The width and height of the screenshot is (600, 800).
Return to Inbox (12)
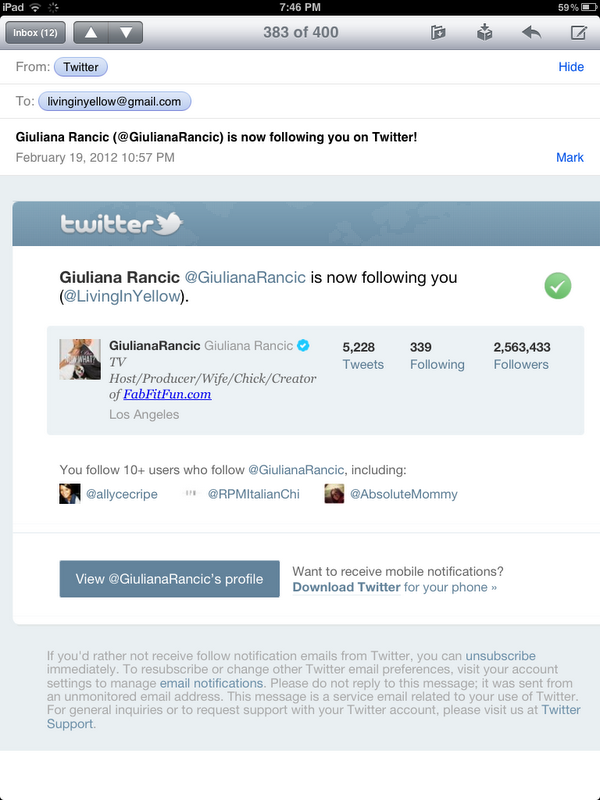click(35, 33)
